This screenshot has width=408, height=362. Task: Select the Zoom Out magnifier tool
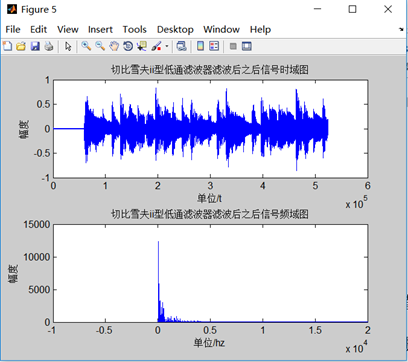(x=100, y=46)
